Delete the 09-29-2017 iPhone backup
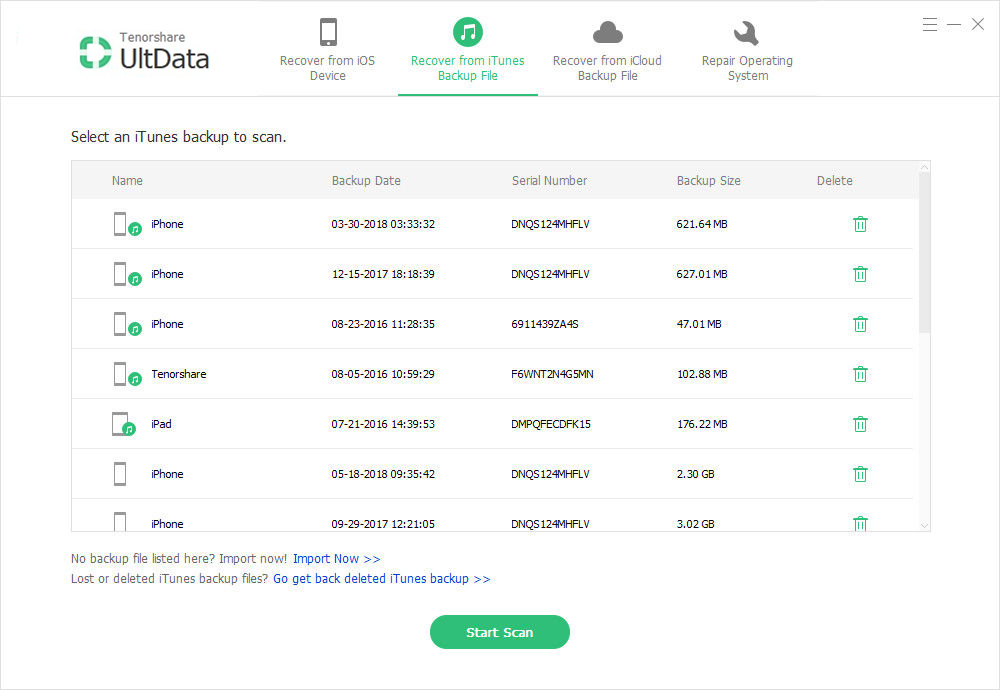The width and height of the screenshot is (1000, 690). click(860, 523)
